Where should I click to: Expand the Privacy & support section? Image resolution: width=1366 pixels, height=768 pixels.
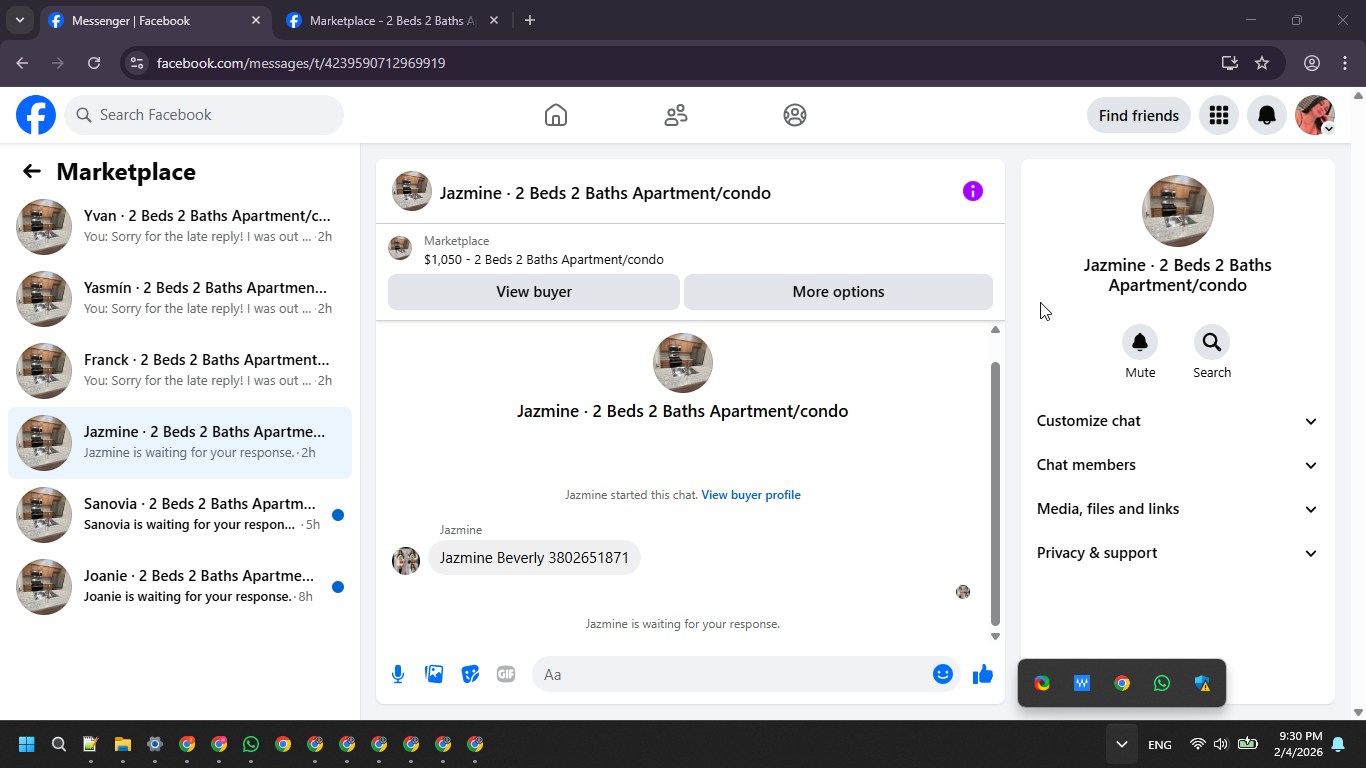click(1178, 553)
